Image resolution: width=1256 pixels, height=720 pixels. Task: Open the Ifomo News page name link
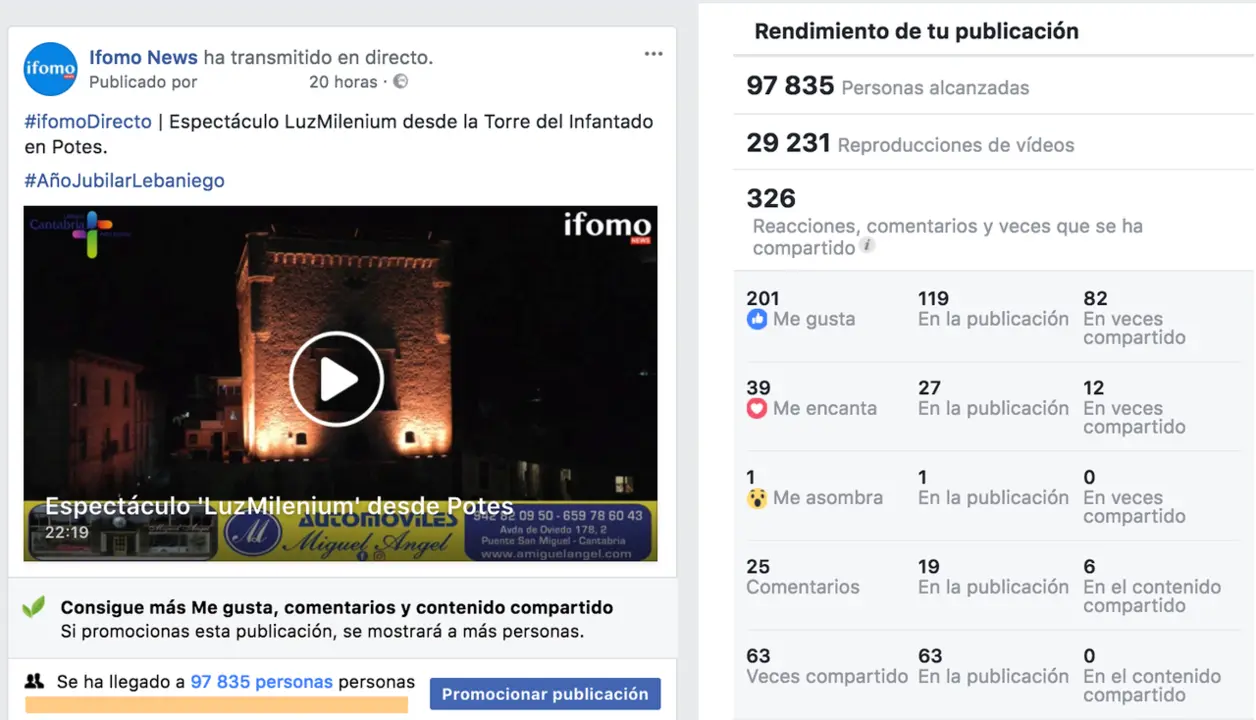[144, 57]
